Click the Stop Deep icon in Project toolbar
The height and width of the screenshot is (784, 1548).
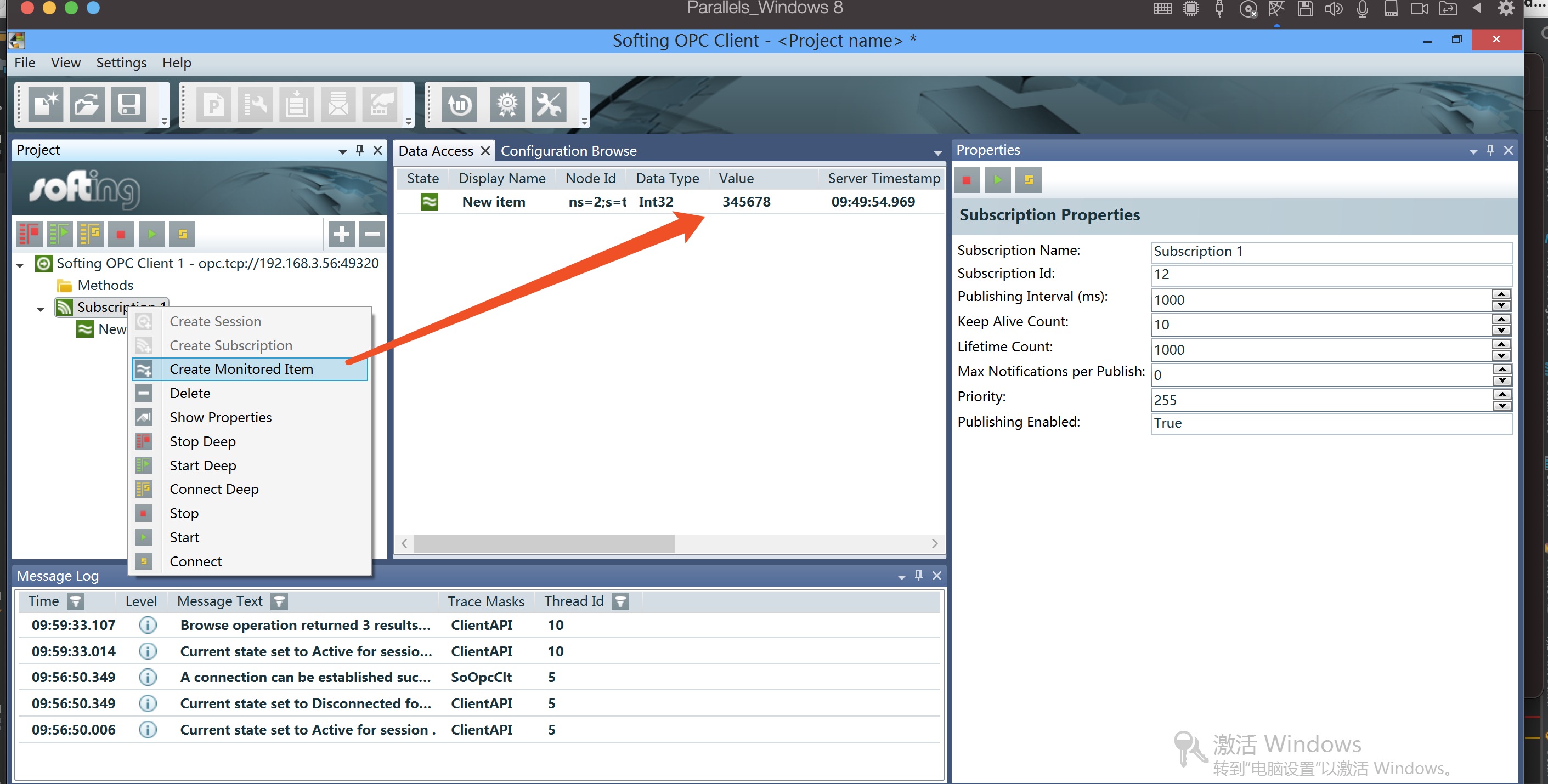pos(29,234)
